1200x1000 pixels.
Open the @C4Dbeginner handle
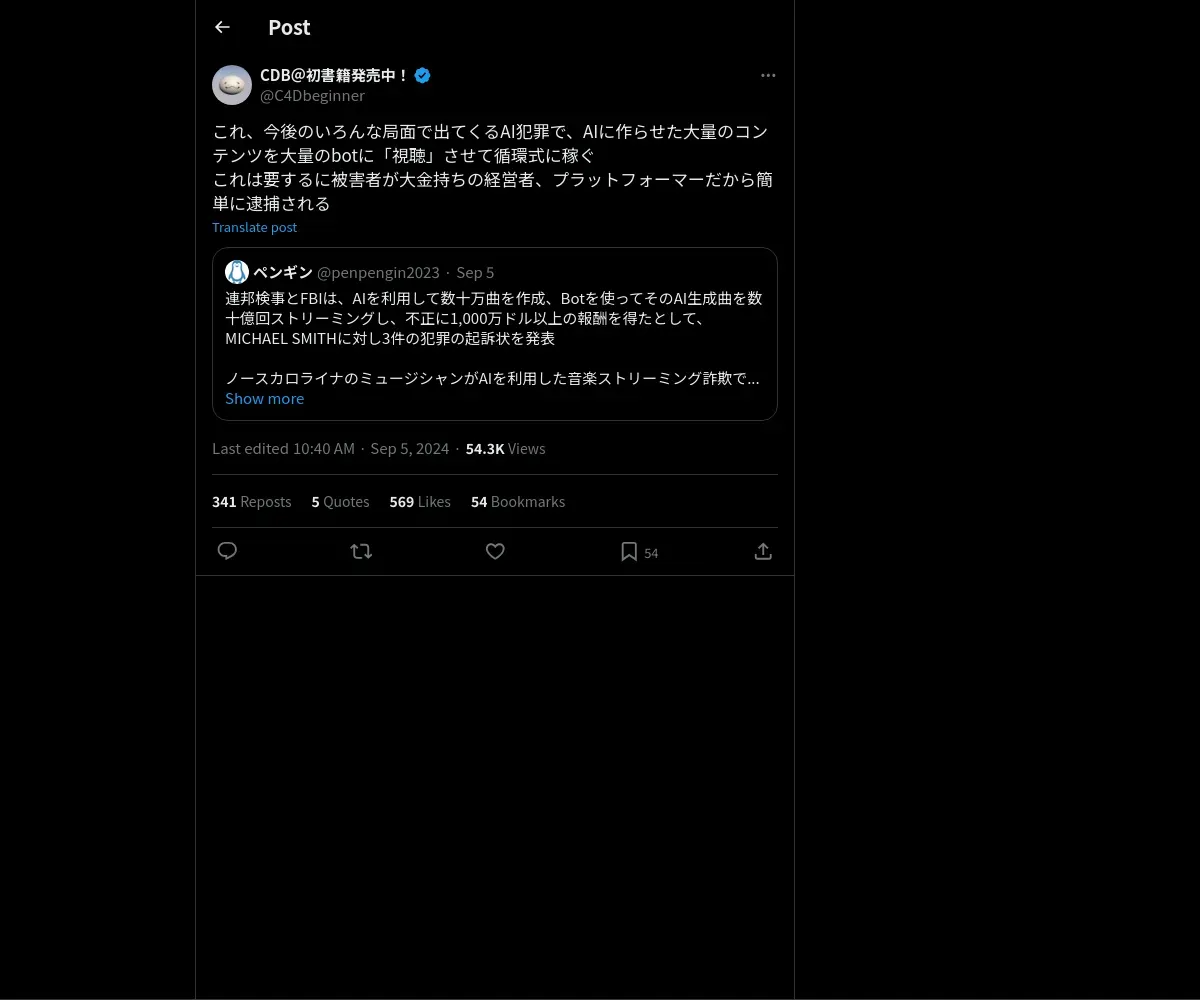coord(312,96)
